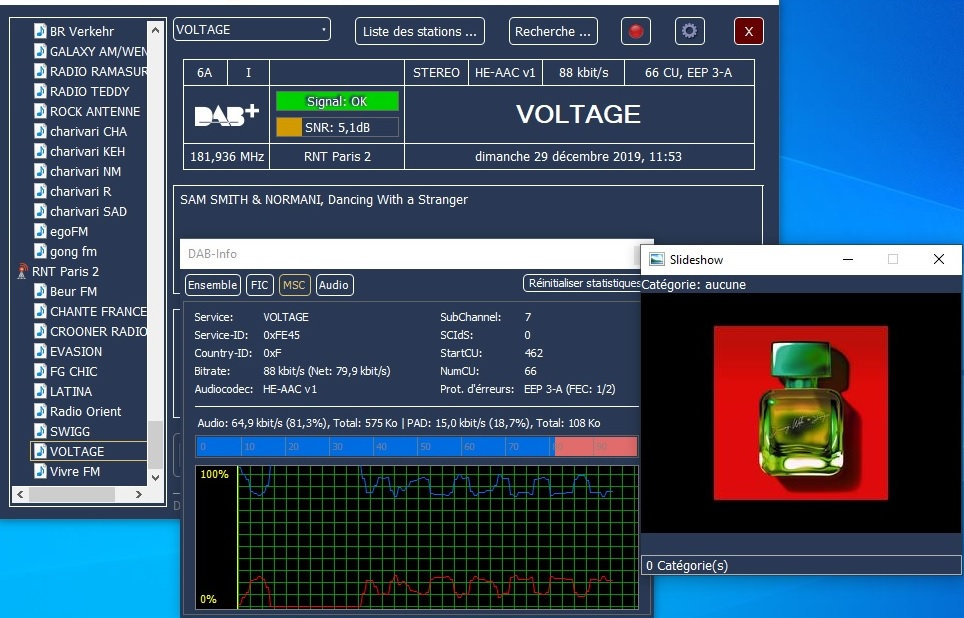Select RADIO RAMASURI station
This screenshot has height=618, width=964.
coord(98,71)
